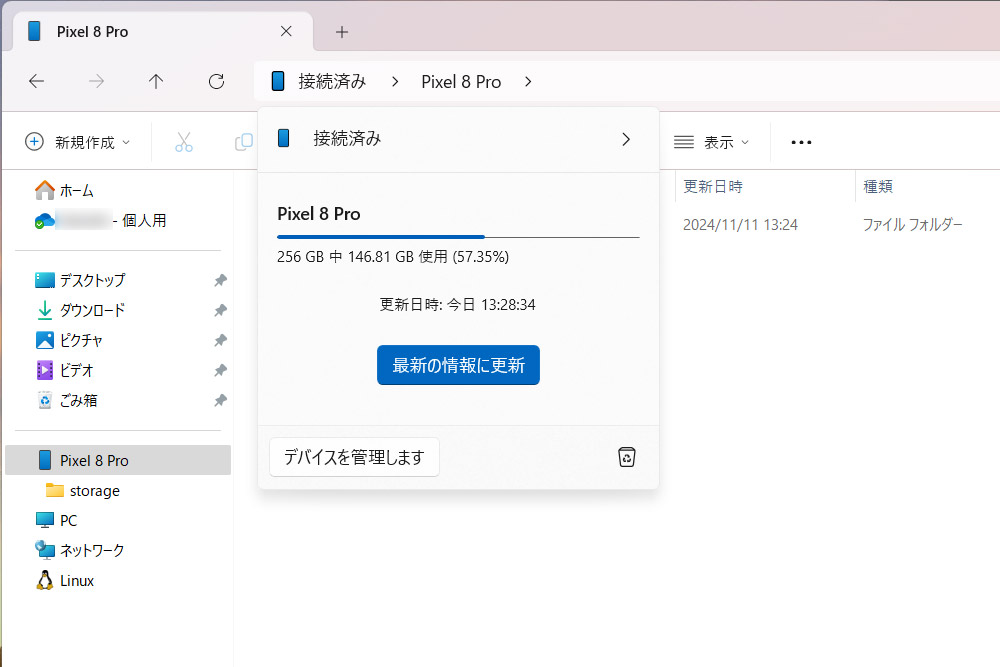This screenshot has width=1000, height=667.
Task: Unpin ビデオ from the sidebar
Action: [x=220, y=370]
